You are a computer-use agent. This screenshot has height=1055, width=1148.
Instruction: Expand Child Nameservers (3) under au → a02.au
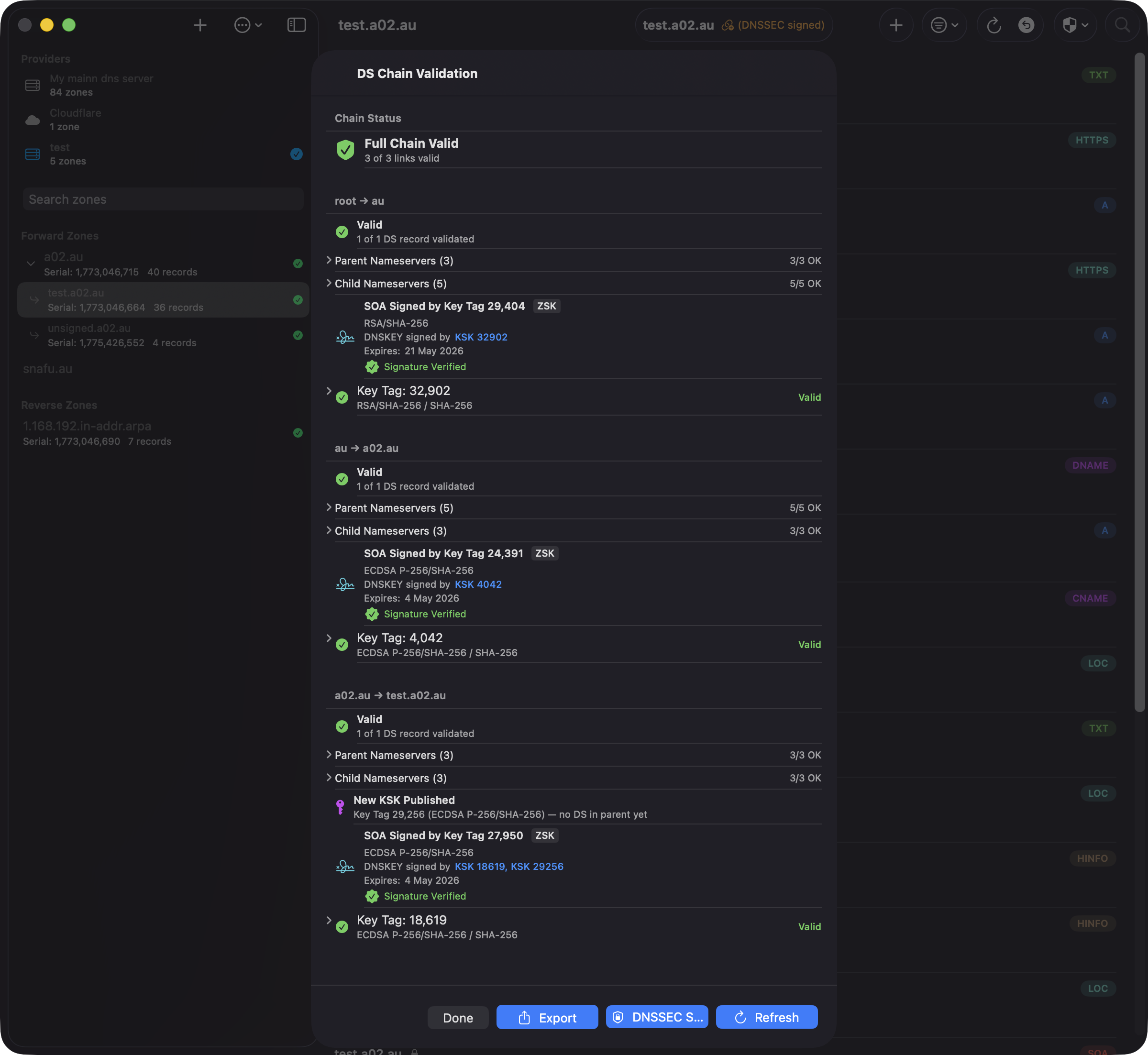coord(329,530)
